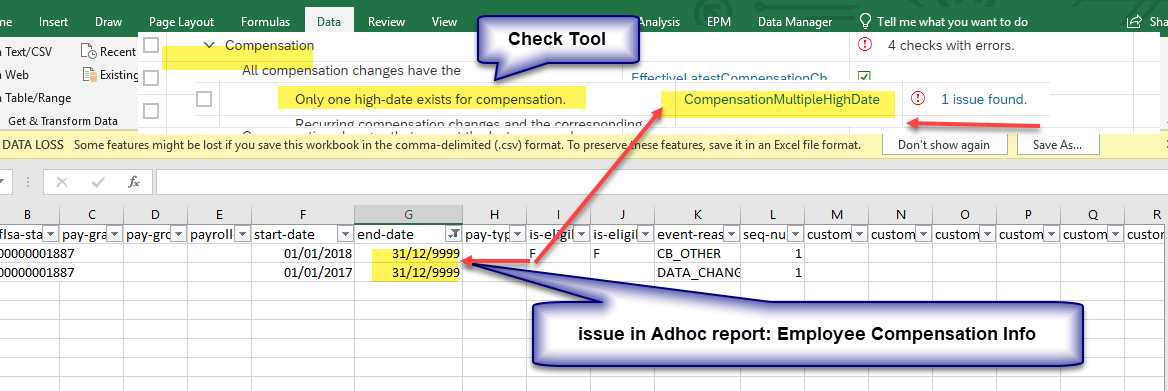Open the Analysis tab

658,22
